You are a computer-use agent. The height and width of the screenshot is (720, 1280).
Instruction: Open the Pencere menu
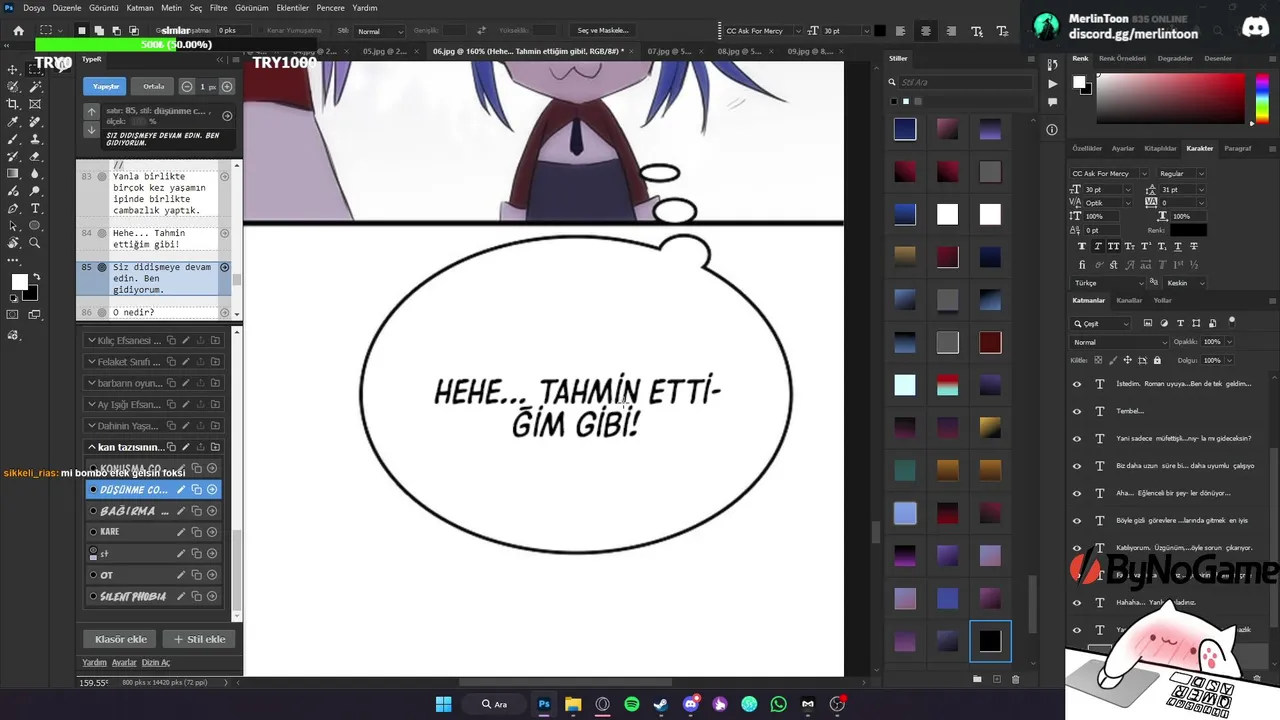pos(330,7)
